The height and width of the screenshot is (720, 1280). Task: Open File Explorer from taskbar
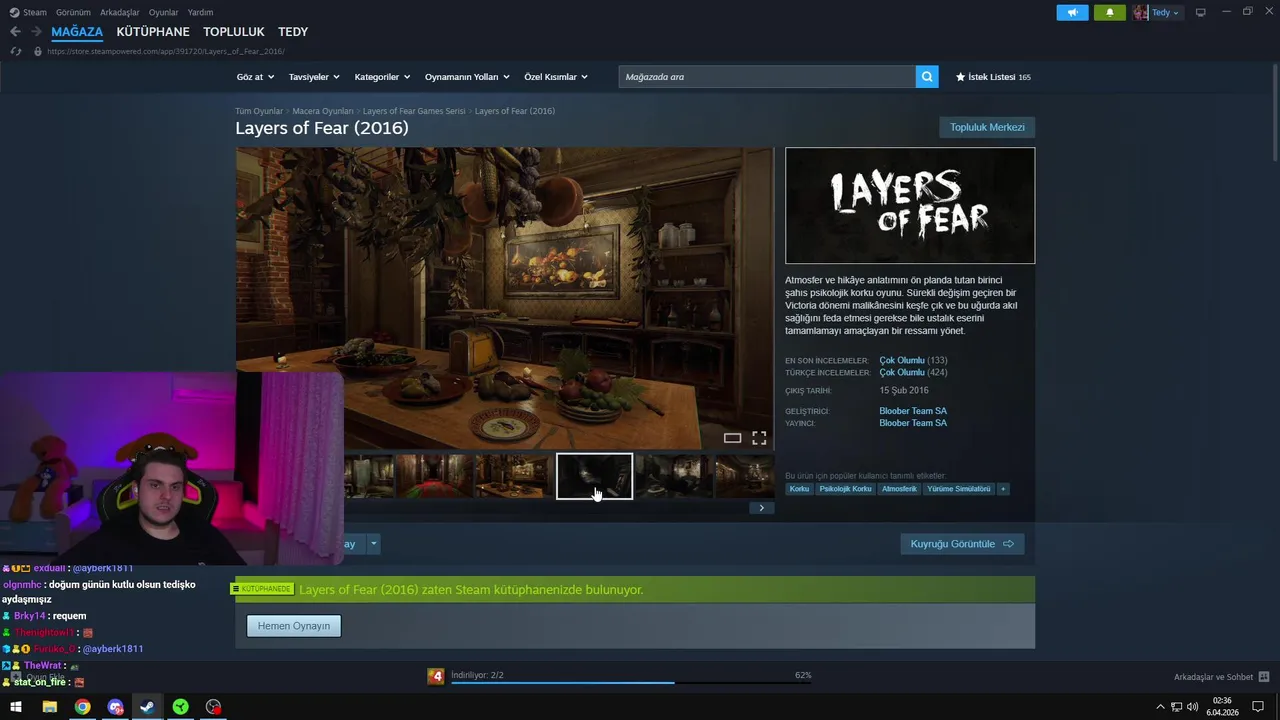click(49, 707)
